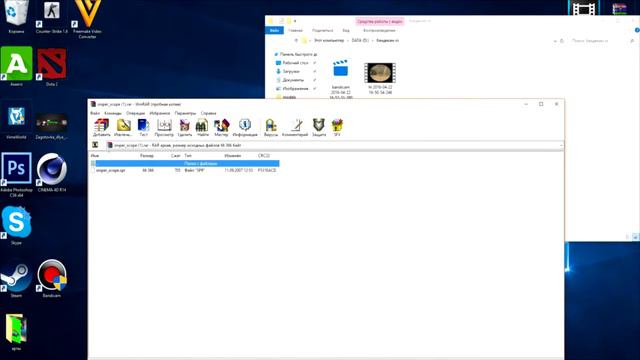
Task: Click 'DATA (D:)' breadcrumb in Explorer
Action: point(360,40)
